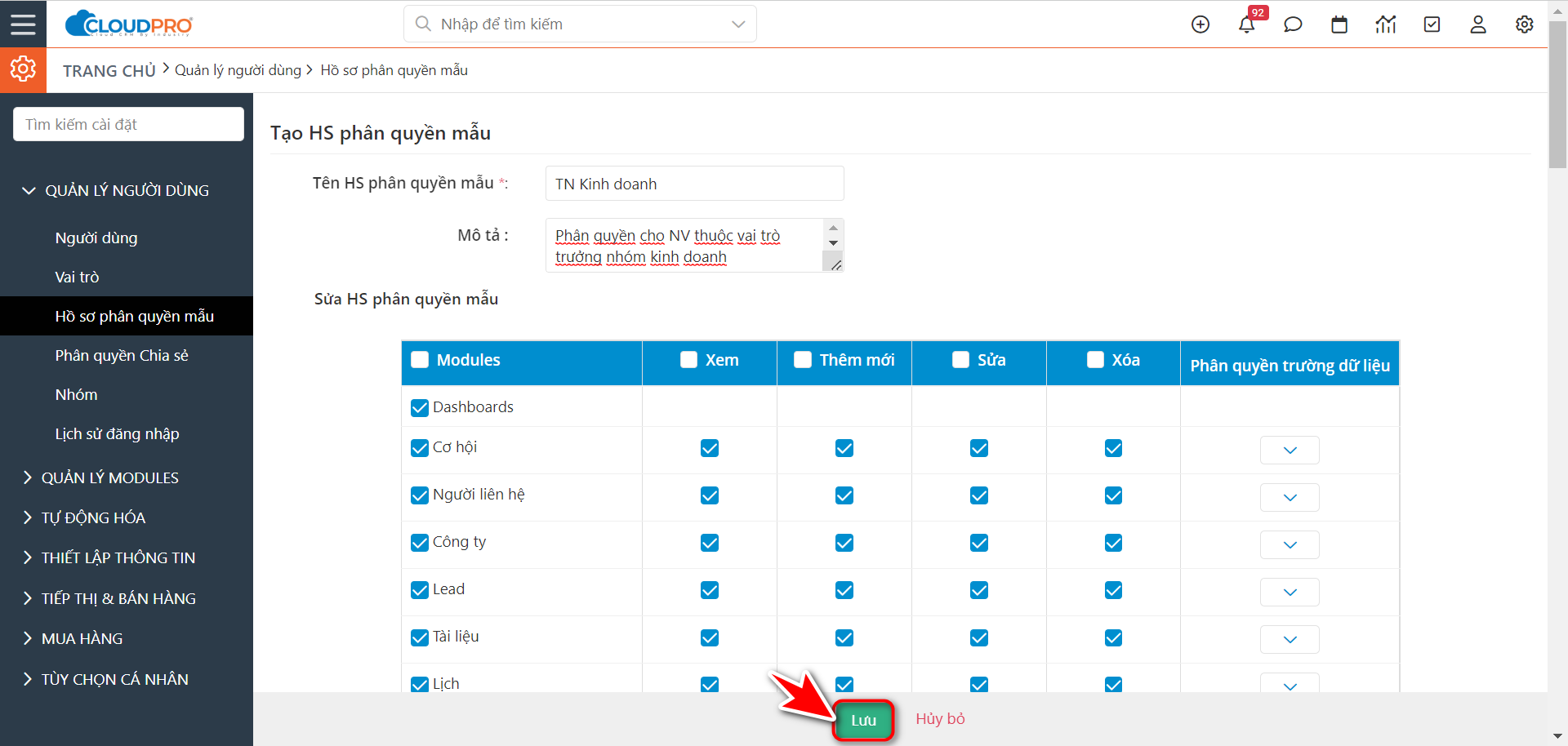Uncheck the Cơ hội module checkbox

click(420, 448)
